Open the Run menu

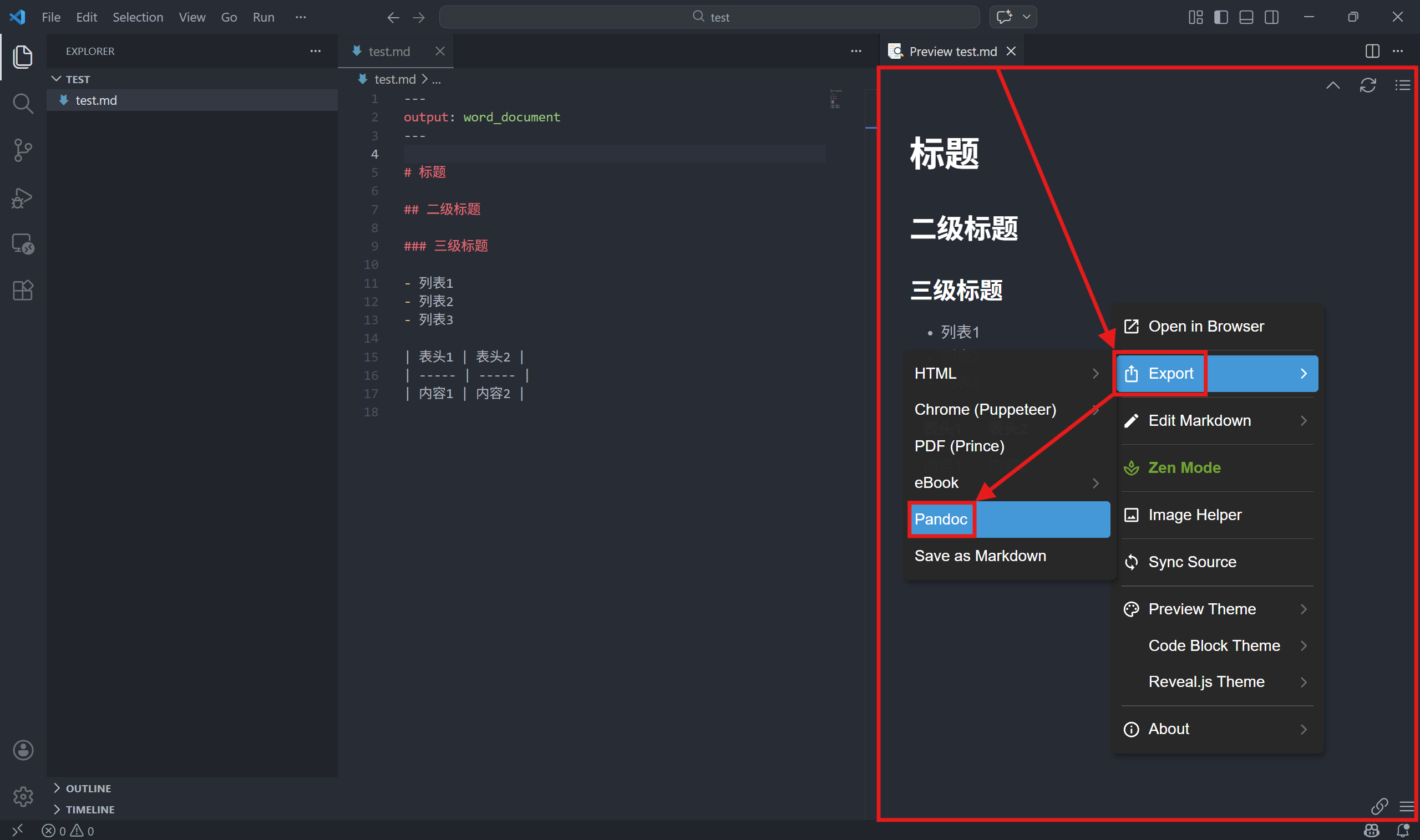coord(263,17)
